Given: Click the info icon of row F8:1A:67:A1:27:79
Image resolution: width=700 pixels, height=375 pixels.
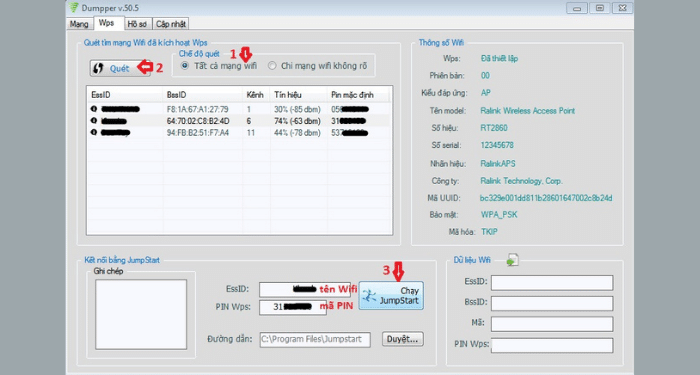Looking at the screenshot, I should coord(94,108).
